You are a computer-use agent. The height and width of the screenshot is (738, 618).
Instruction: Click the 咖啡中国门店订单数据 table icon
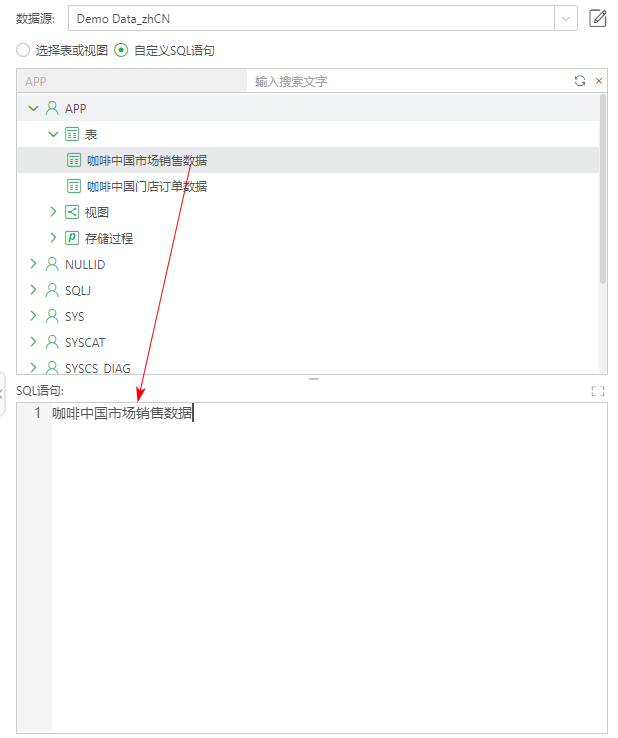coord(74,186)
